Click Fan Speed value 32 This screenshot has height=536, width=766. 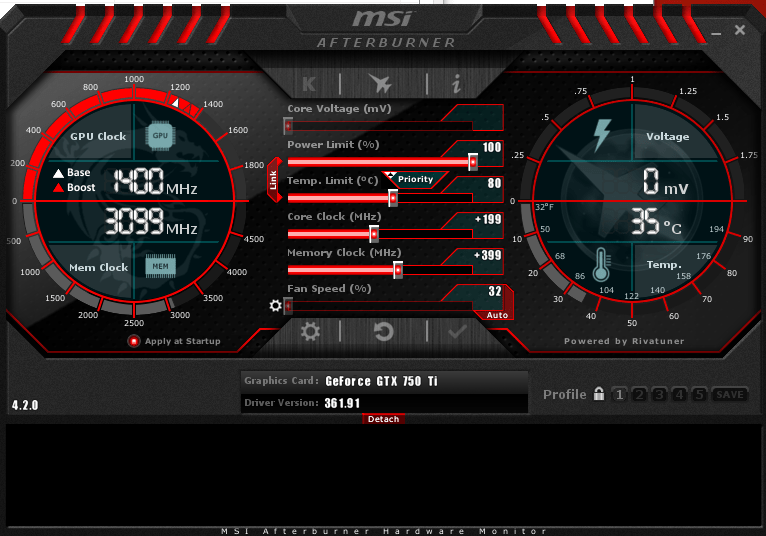pyautogui.click(x=495, y=291)
